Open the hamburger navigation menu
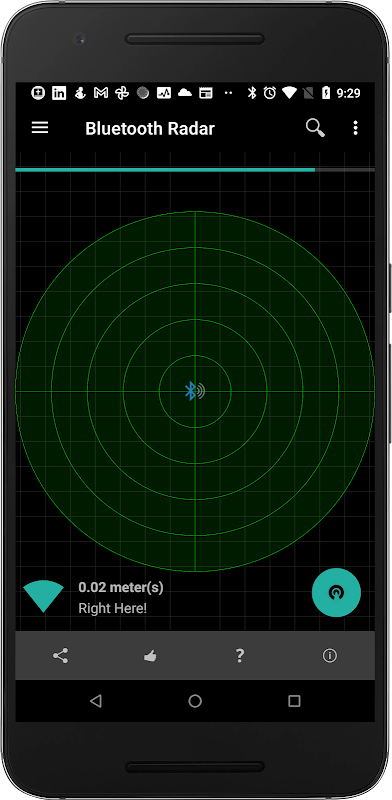The height and width of the screenshot is (800, 392). 40,128
